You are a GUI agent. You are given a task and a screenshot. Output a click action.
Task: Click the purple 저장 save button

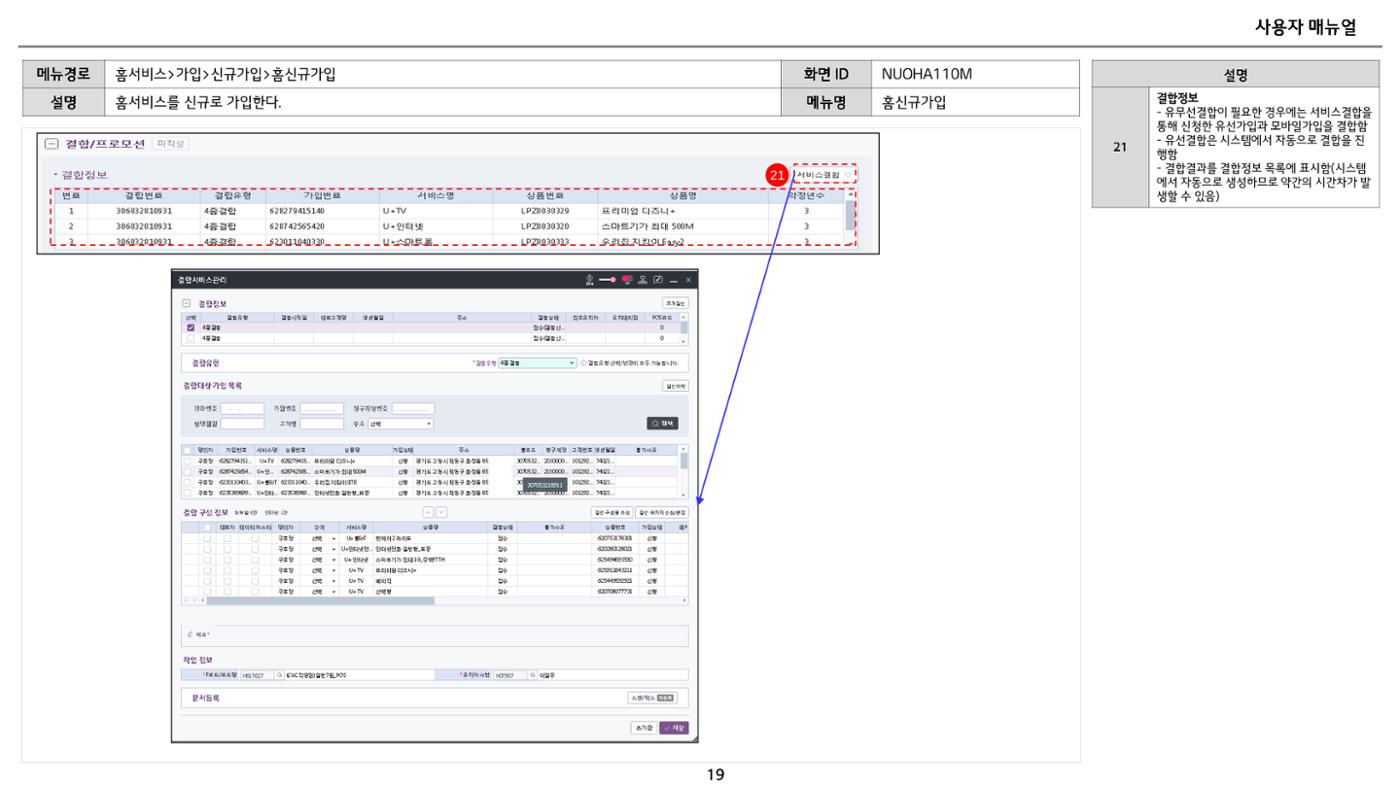pyautogui.click(x=674, y=728)
